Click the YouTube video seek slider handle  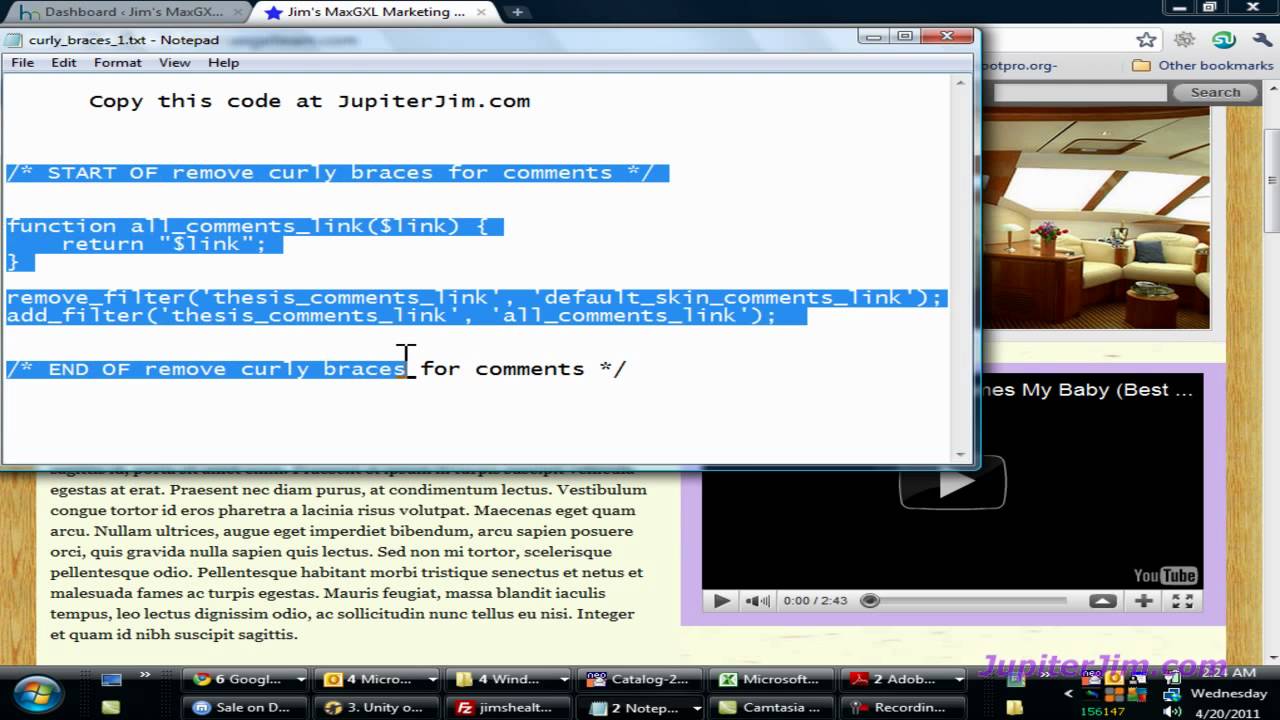(870, 601)
